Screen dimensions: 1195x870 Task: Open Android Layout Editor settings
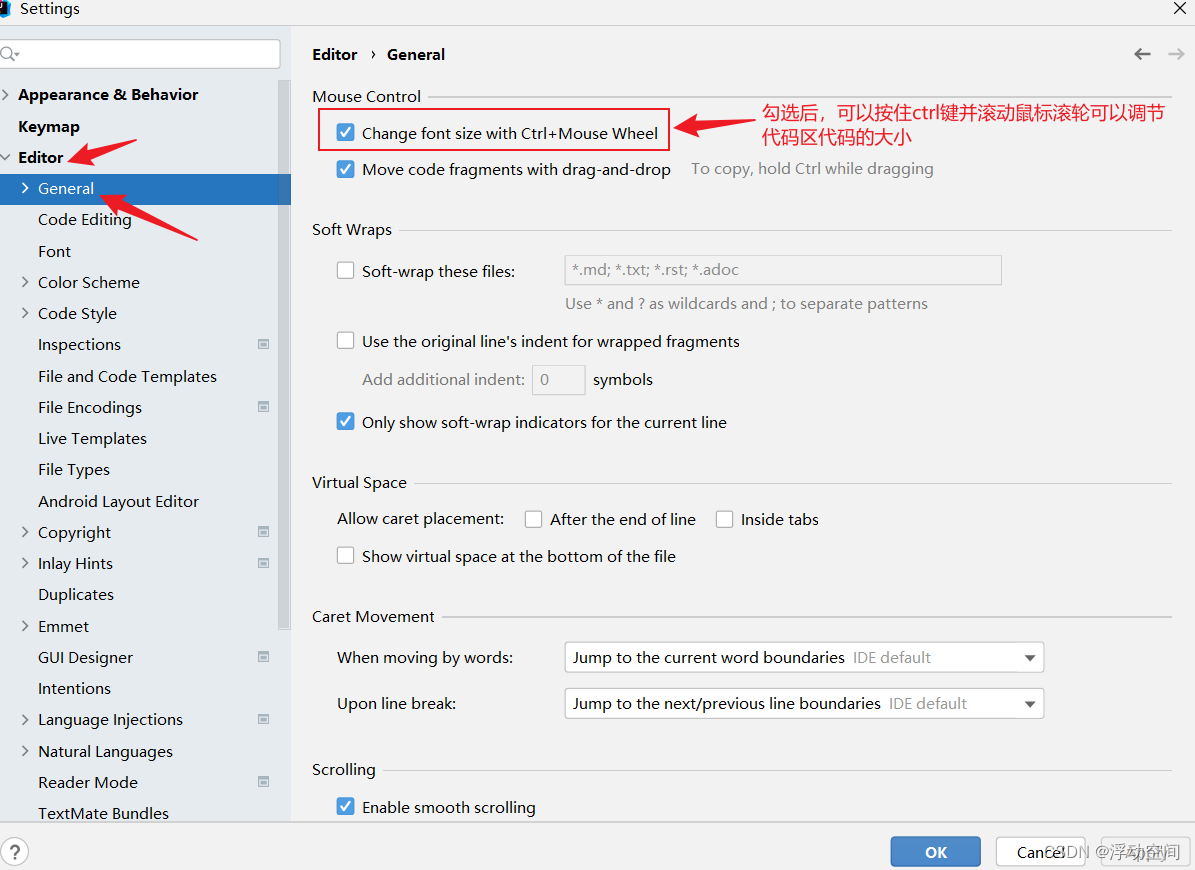coord(118,501)
